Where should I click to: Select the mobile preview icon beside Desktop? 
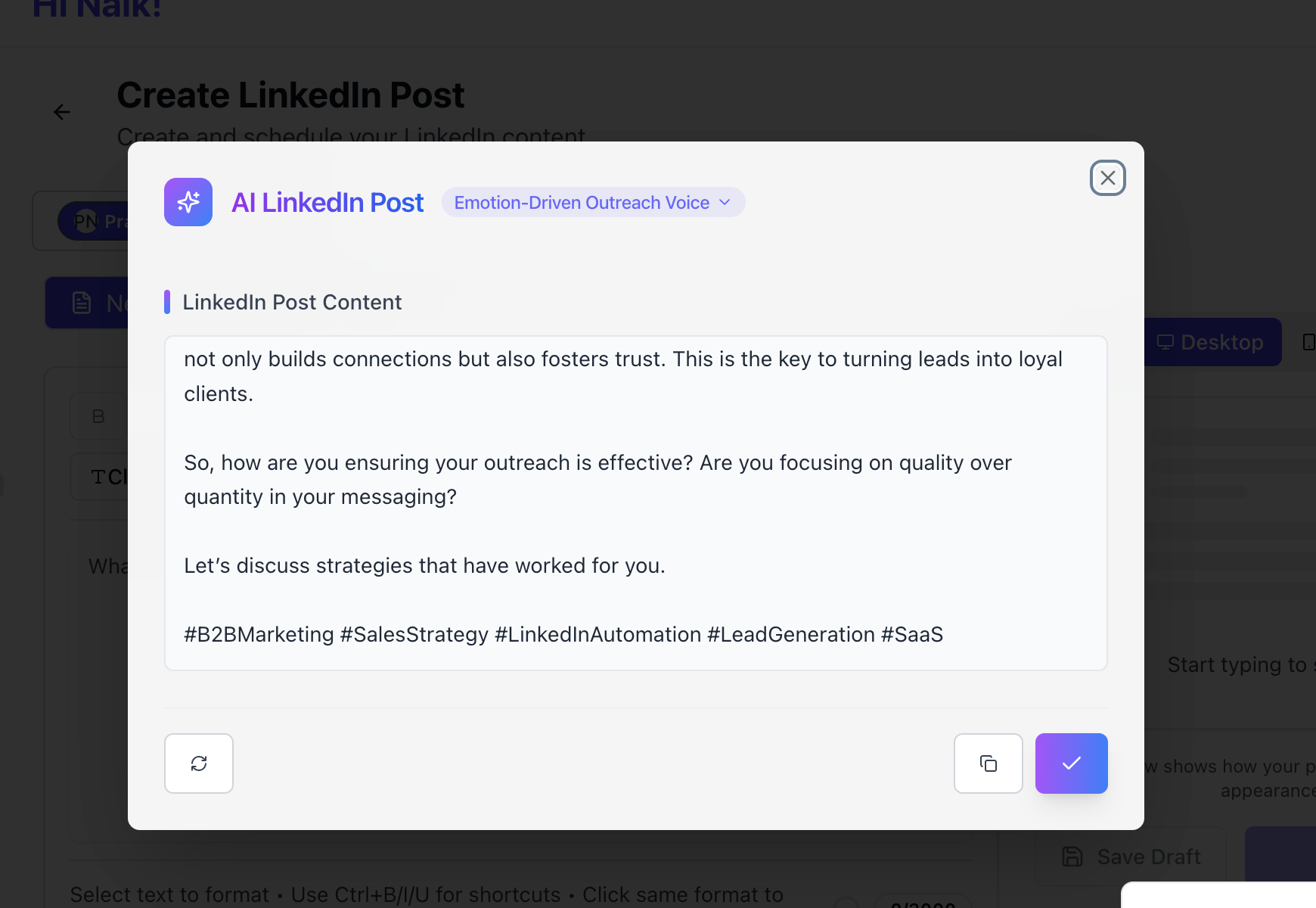click(x=1308, y=342)
